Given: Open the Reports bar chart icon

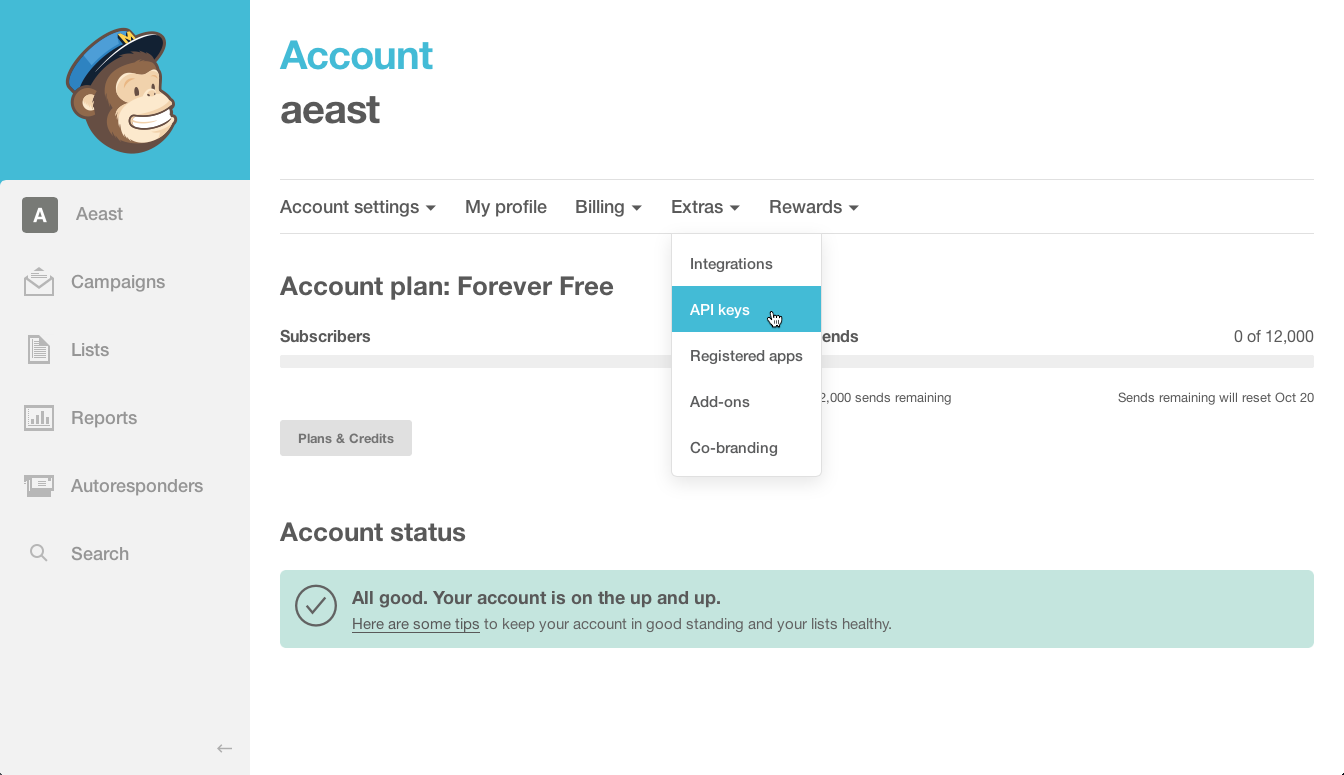Looking at the screenshot, I should (39, 418).
